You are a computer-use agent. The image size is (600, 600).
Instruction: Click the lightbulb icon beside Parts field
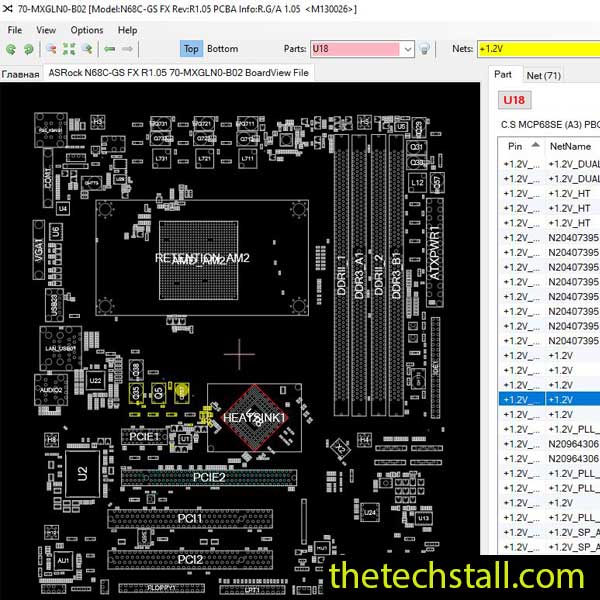pos(425,49)
